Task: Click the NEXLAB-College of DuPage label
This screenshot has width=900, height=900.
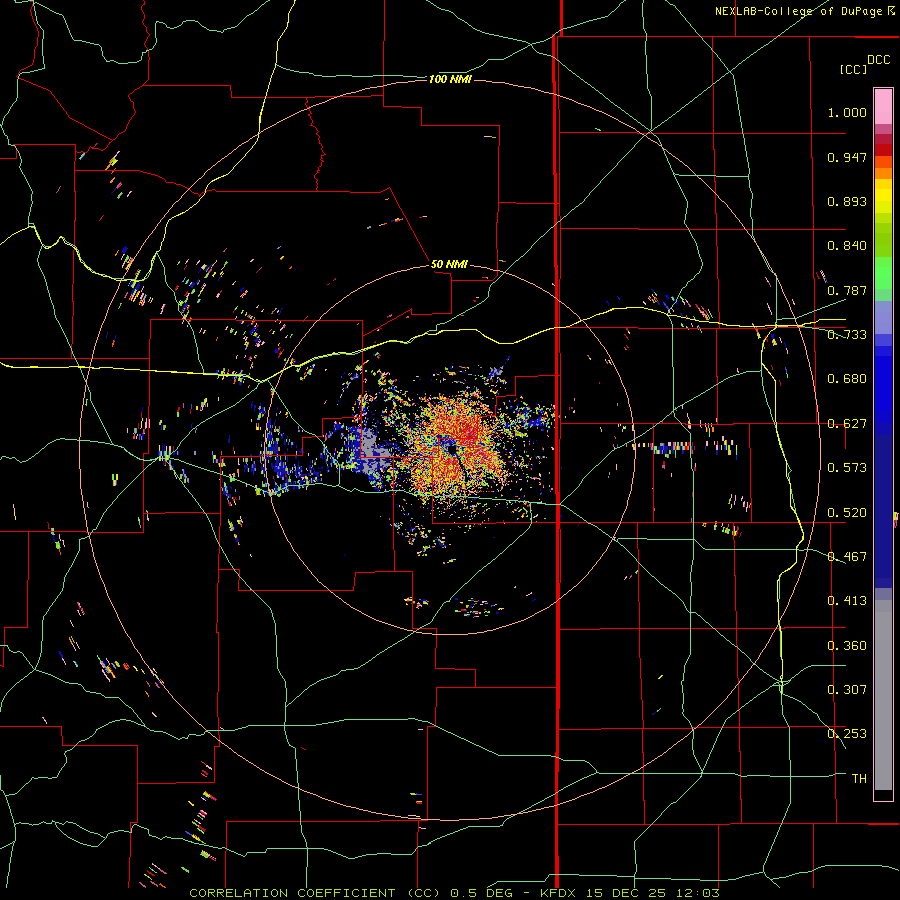Action: click(804, 11)
